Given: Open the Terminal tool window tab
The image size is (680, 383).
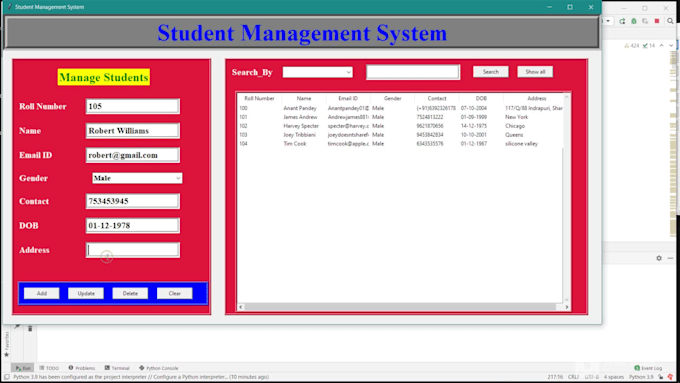Looking at the screenshot, I should coord(117,368).
